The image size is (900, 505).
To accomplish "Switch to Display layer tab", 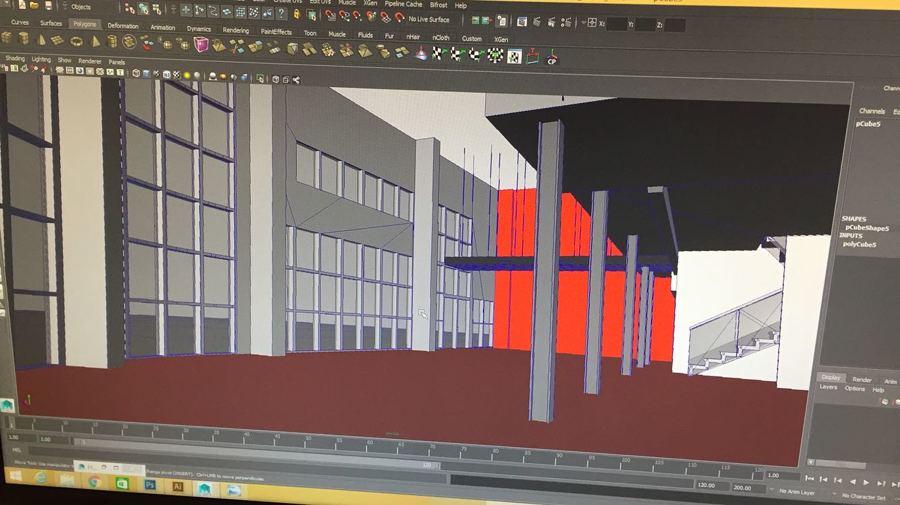I will 831,378.
